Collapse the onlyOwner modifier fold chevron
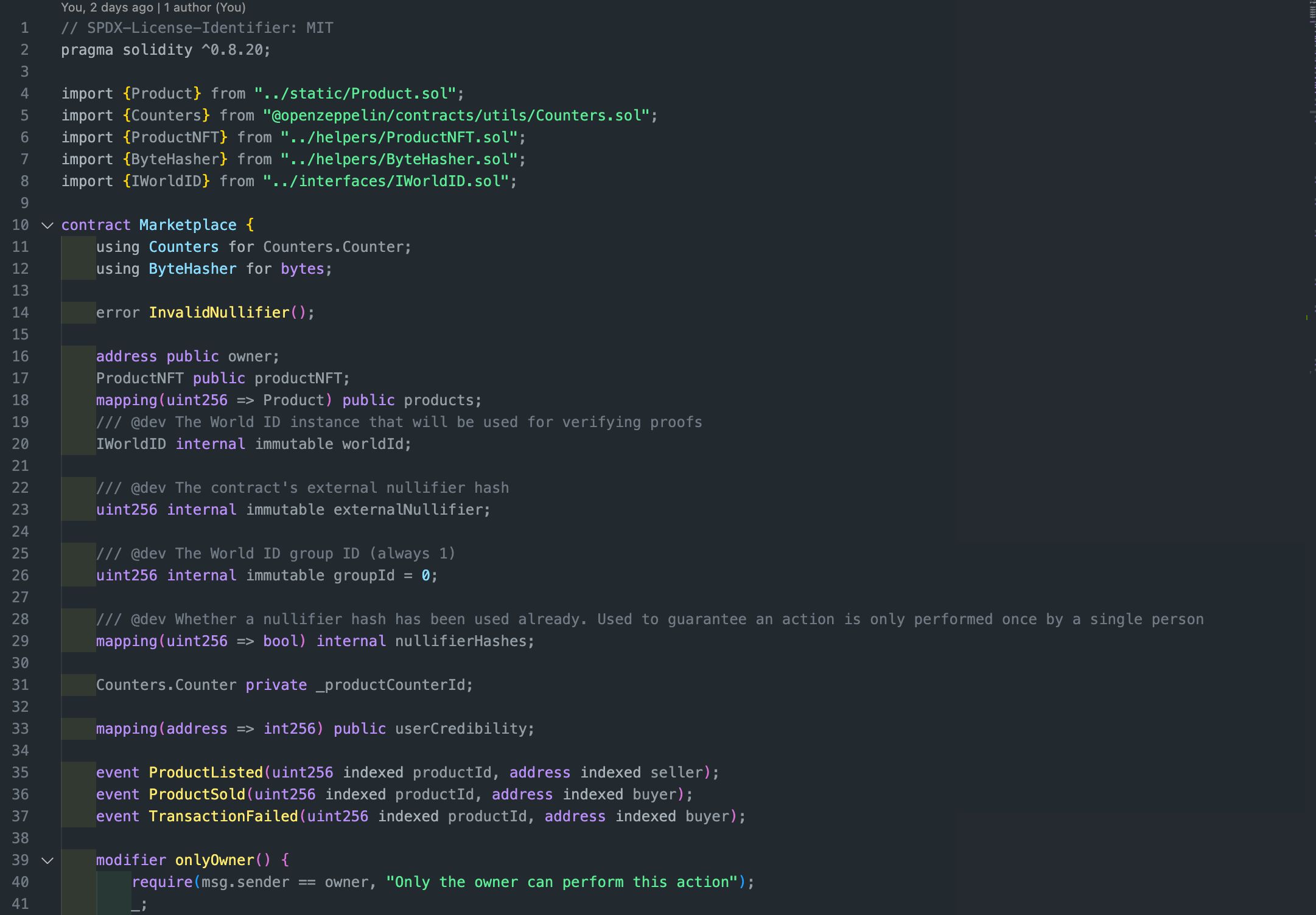This screenshot has height=915, width=1316. click(47, 861)
